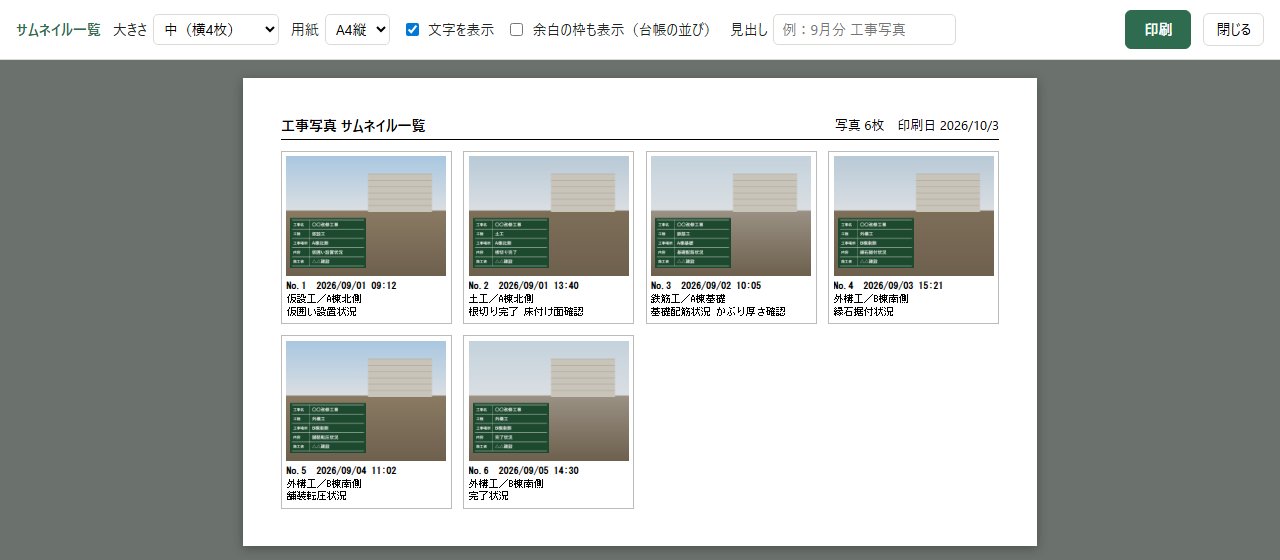The image size is (1280, 560).
Task: Open the 用紙 A4縦 paper dropdown
Action: coord(357,30)
